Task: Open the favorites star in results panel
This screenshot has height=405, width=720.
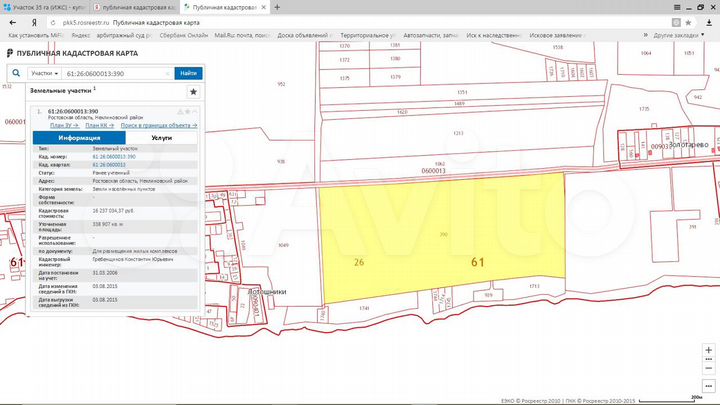Action: [x=193, y=91]
